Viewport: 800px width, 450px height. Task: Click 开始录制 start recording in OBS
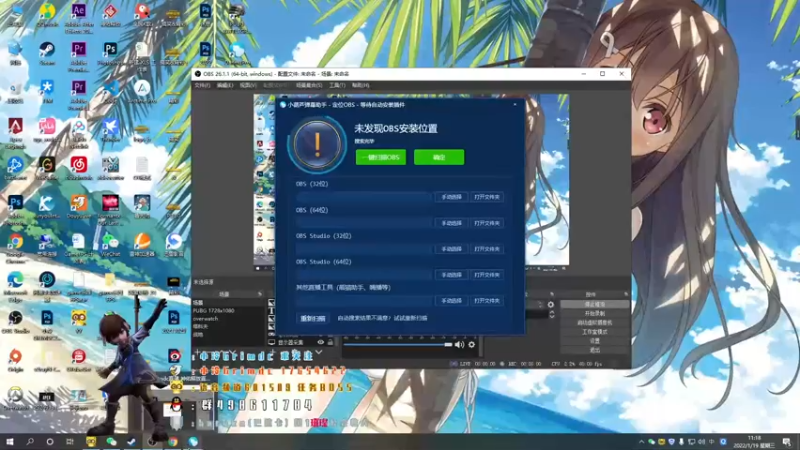(x=594, y=313)
